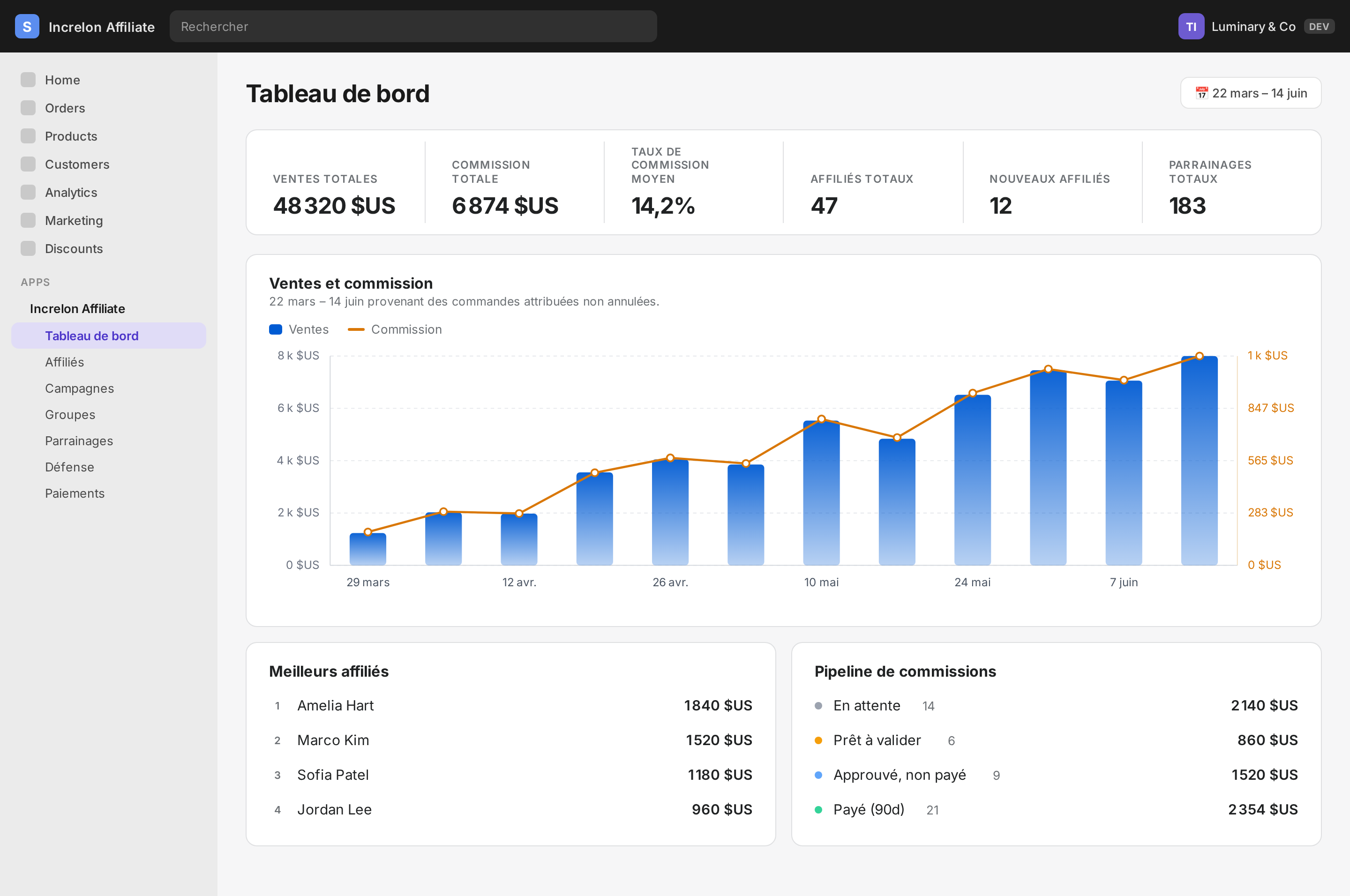Click the Ventes et commission chart title

[351, 284]
